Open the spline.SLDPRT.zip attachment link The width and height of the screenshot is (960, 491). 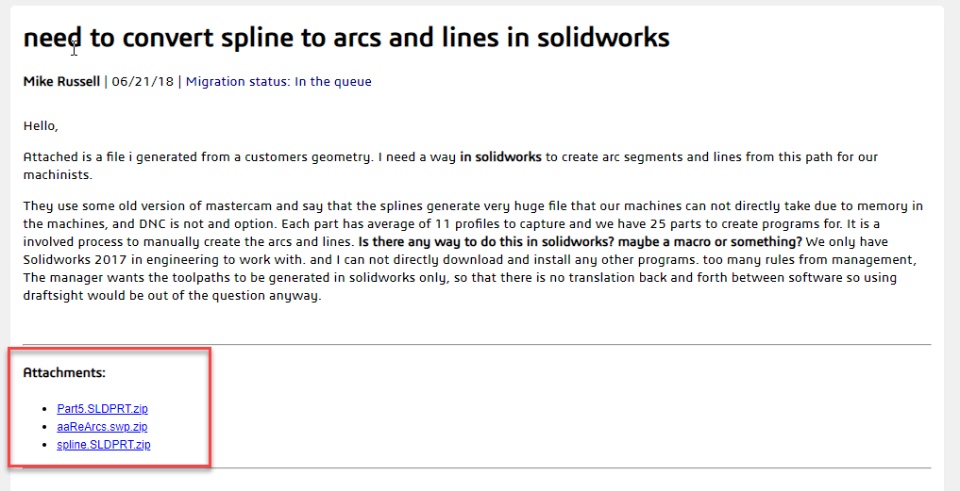pos(103,444)
